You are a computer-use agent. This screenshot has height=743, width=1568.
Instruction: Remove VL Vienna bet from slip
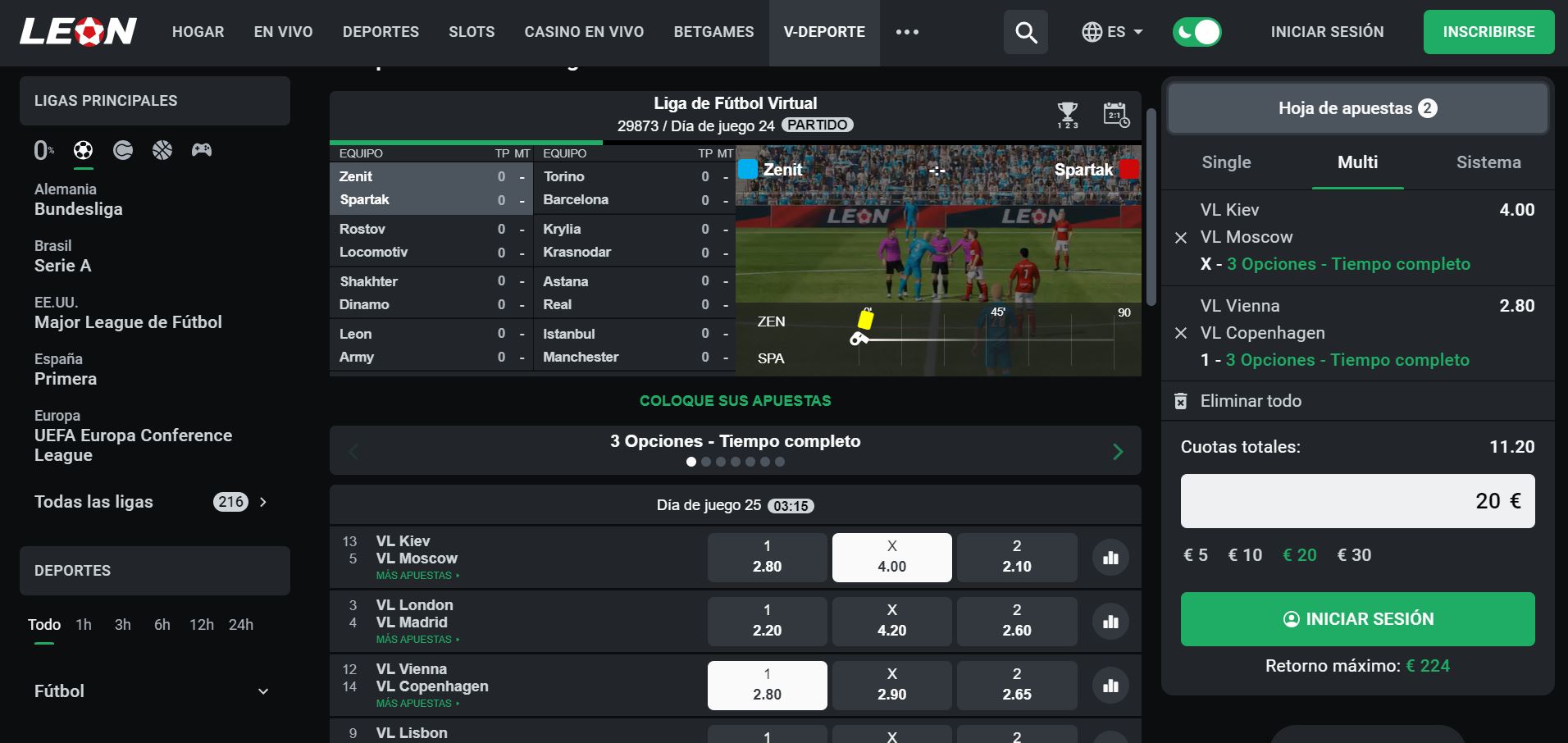pyautogui.click(x=1181, y=333)
